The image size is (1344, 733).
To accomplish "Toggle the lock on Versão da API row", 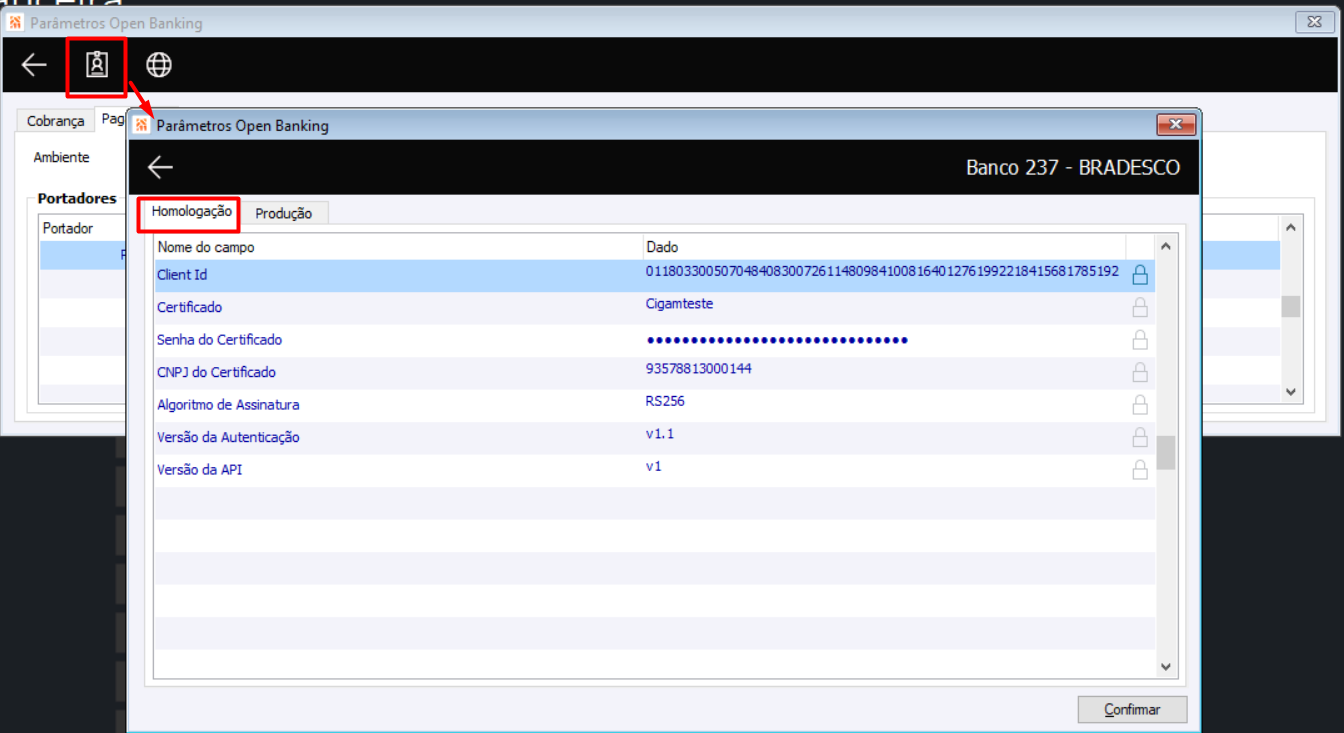I will click(x=1139, y=470).
